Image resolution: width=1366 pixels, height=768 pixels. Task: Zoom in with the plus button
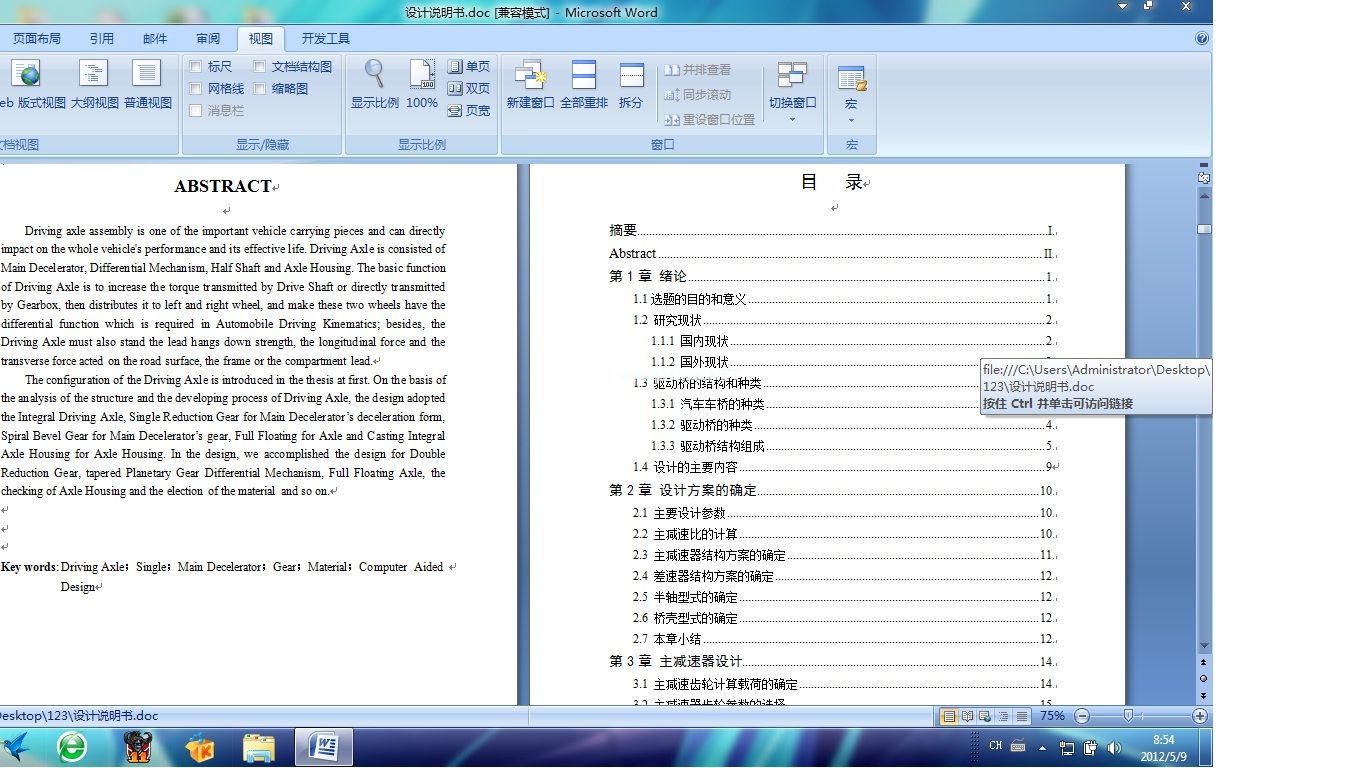point(1200,716)
